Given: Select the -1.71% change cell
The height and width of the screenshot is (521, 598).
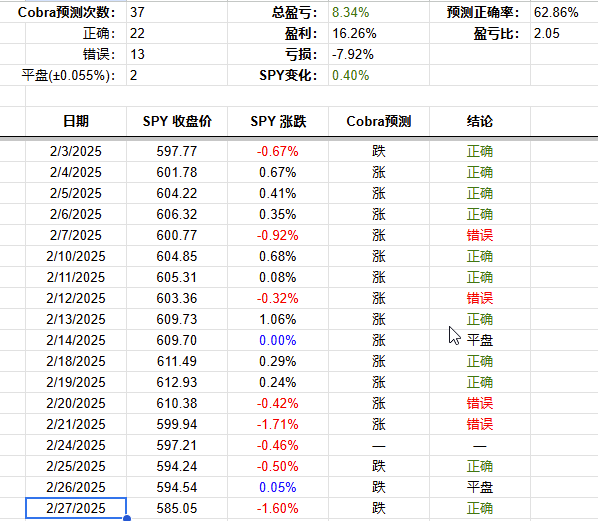Looking at the screenshot, I should pyautogui.click(x=278, y=424).
